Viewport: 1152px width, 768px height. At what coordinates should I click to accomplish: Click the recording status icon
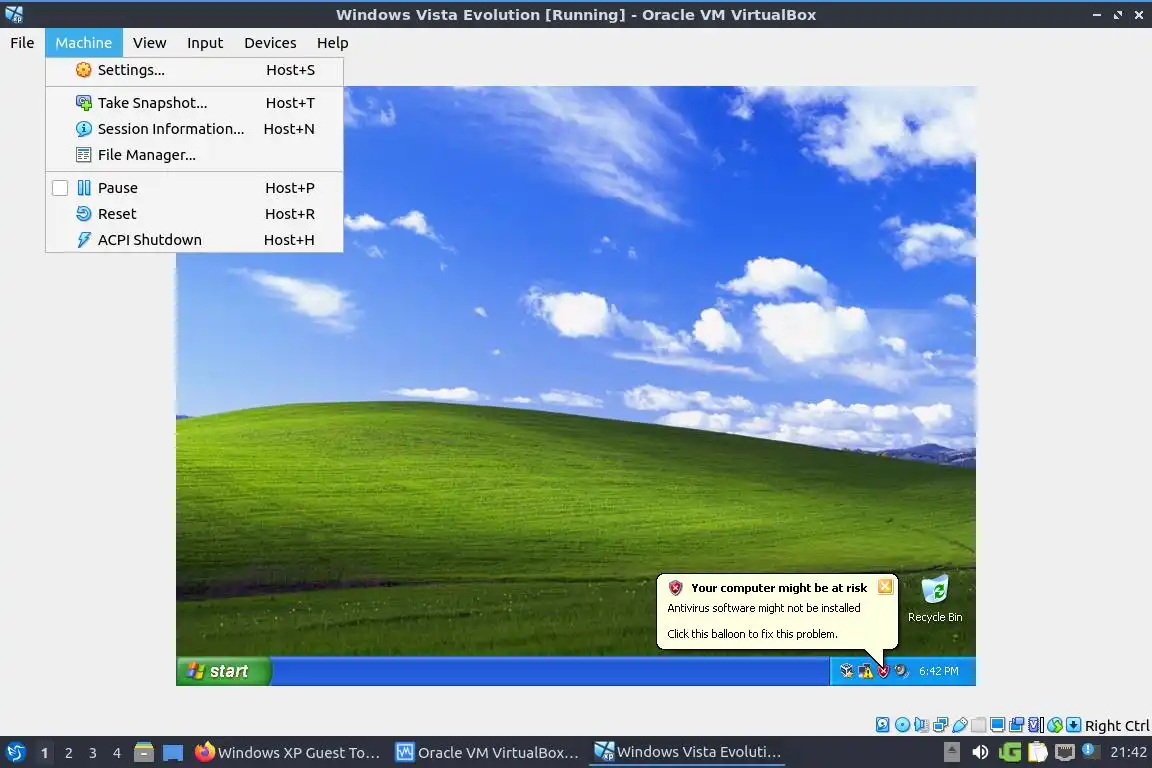1017,725
